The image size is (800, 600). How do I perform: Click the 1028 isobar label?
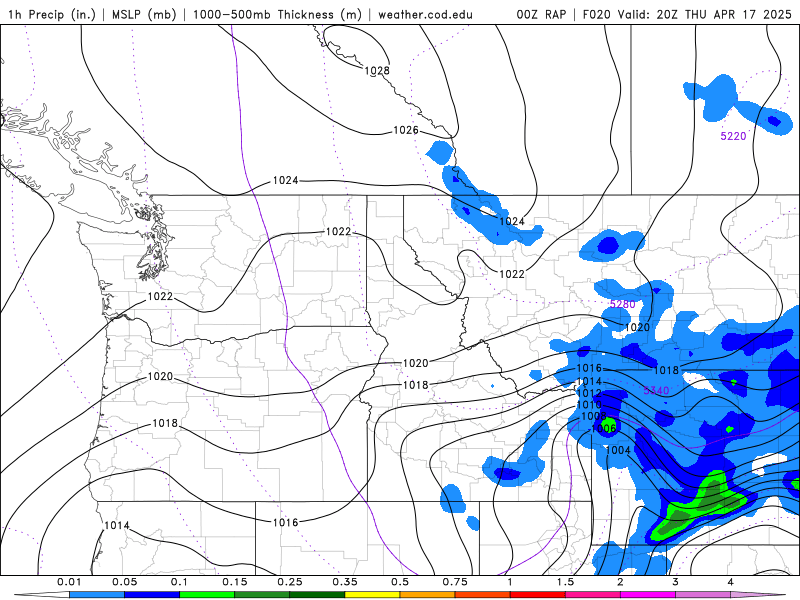click(x=377, y=70)
